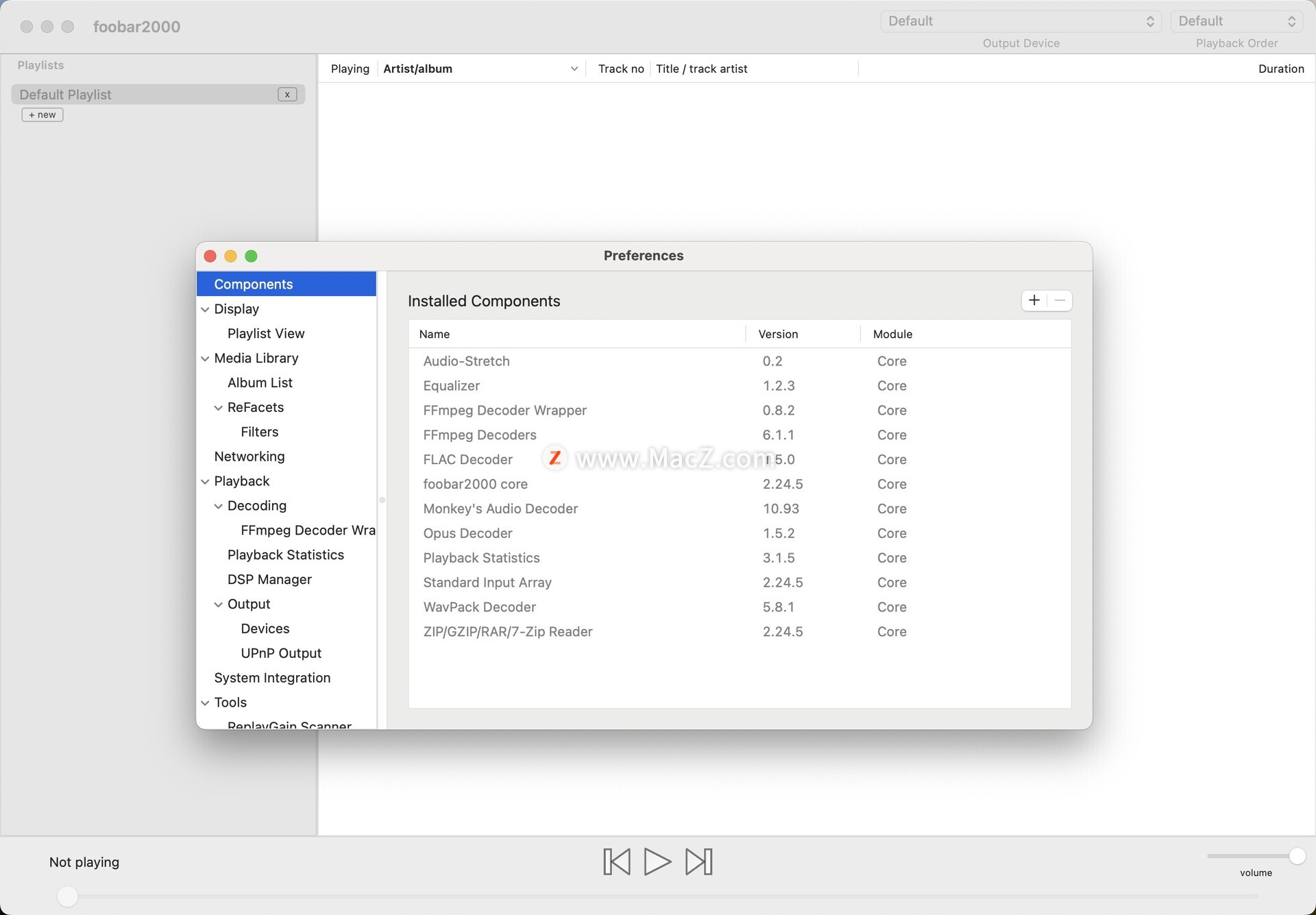1316x915 pixels.
Task: Open the Playback Order dropdown
Action: tap(1236, 21)
